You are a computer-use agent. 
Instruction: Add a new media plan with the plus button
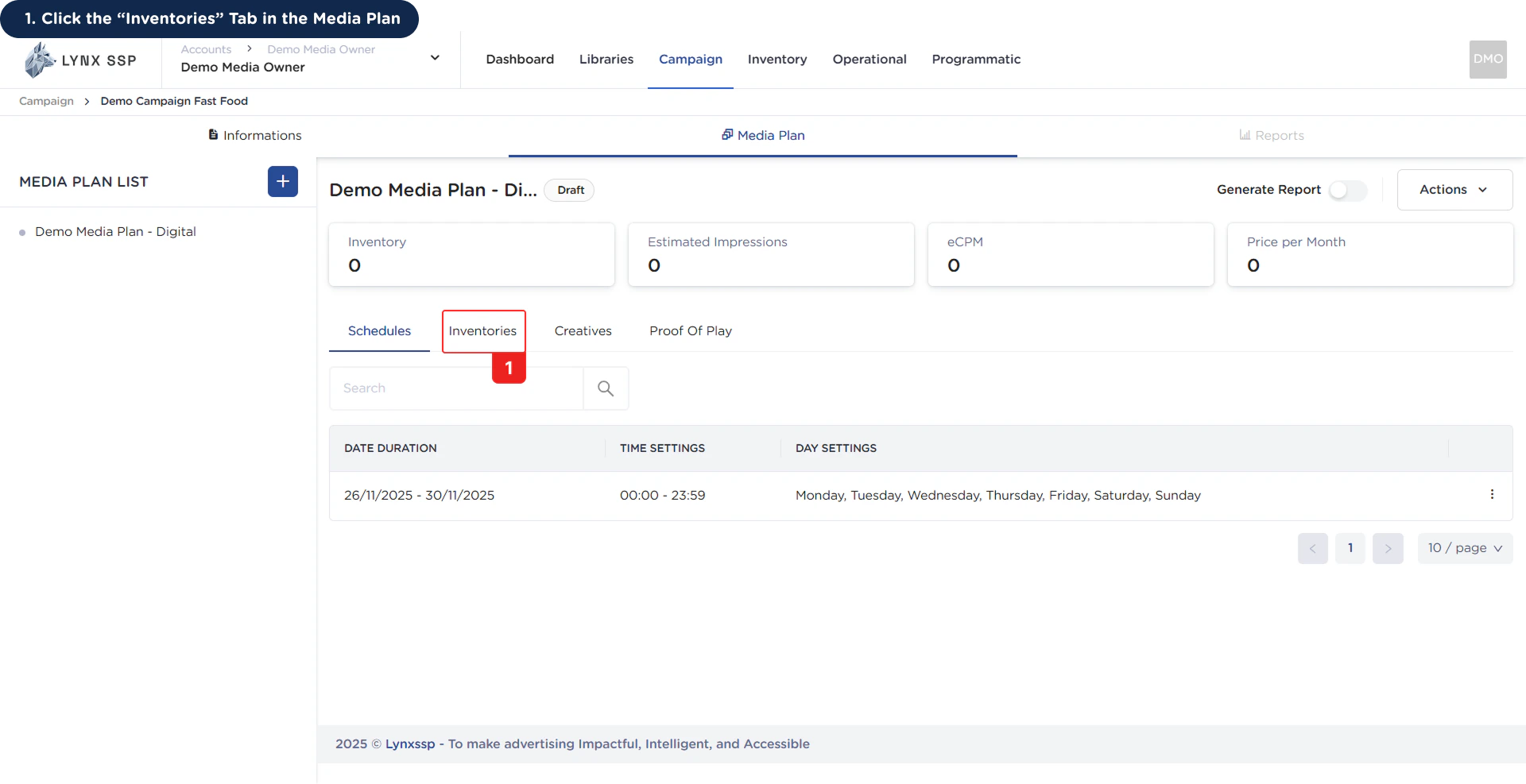tap(282, 181)
